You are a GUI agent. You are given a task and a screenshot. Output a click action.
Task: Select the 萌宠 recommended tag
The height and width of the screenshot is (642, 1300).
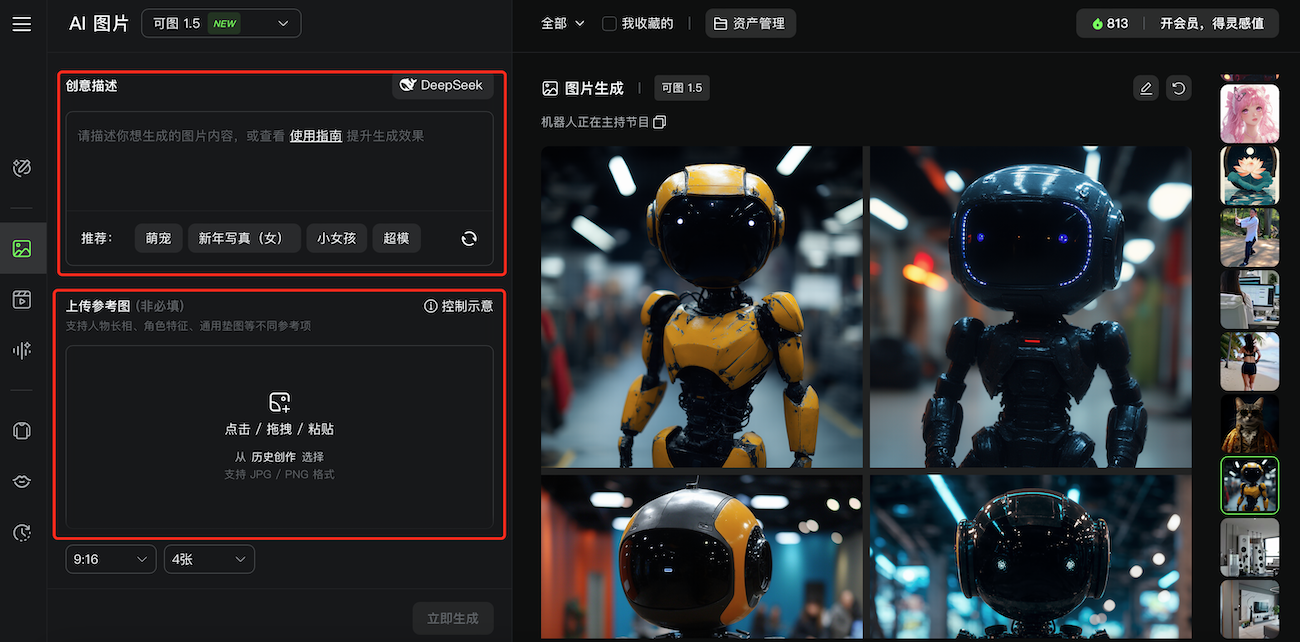pyautogui.click(x=158, y=238)
